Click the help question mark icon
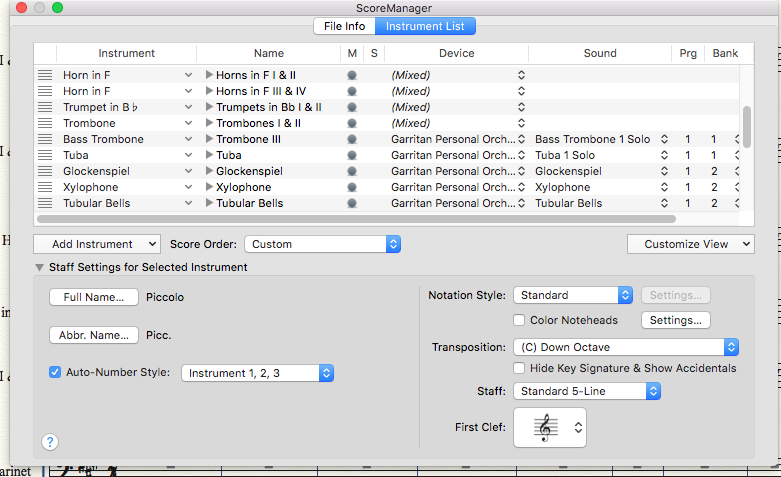 click(x=50, y=441)
